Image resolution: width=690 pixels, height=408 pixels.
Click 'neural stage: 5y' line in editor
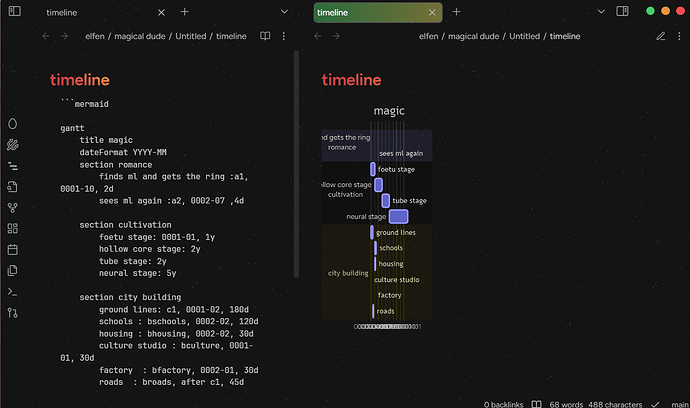tap(137, 273)
